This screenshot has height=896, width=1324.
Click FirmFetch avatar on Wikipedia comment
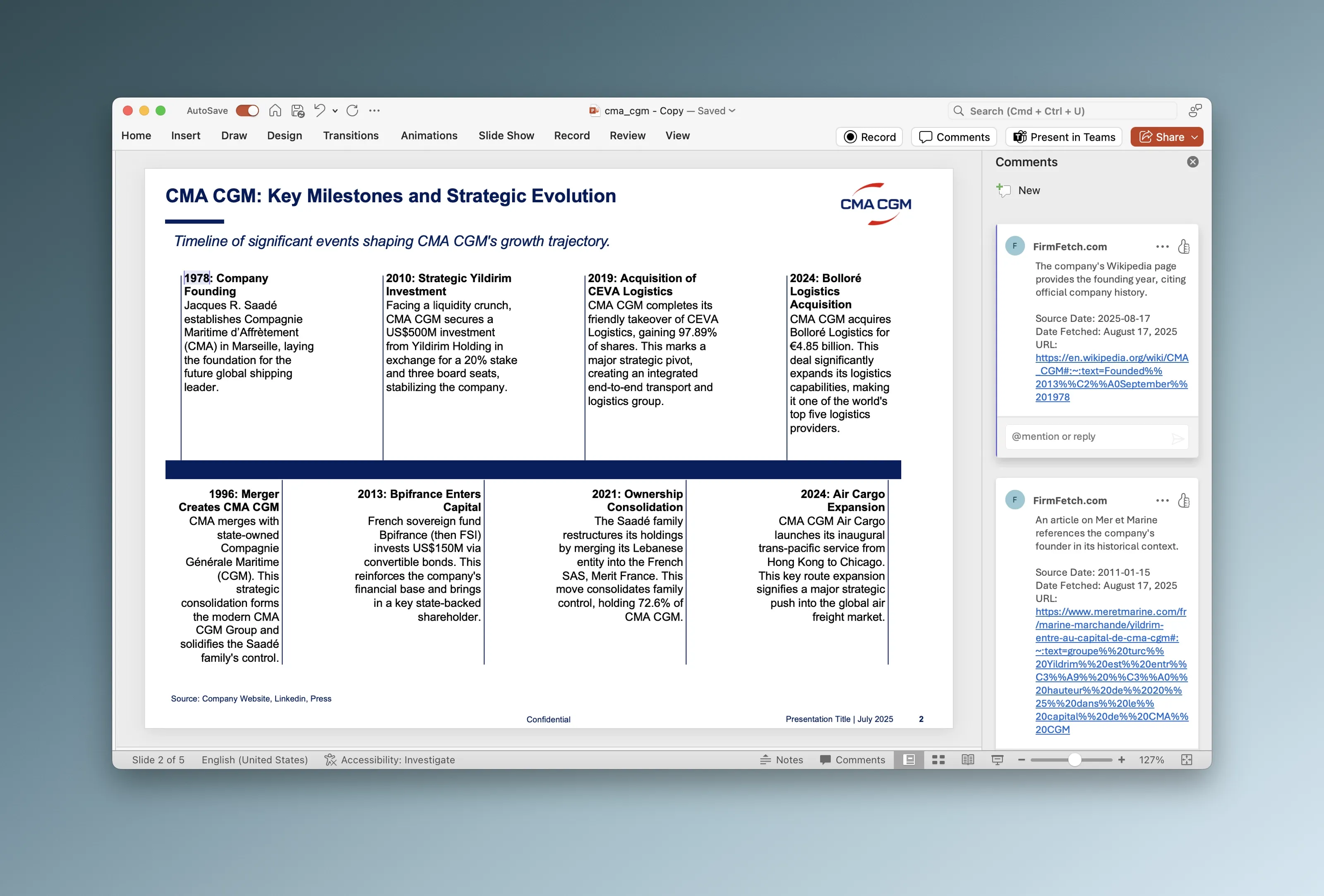pos(1015,246)
